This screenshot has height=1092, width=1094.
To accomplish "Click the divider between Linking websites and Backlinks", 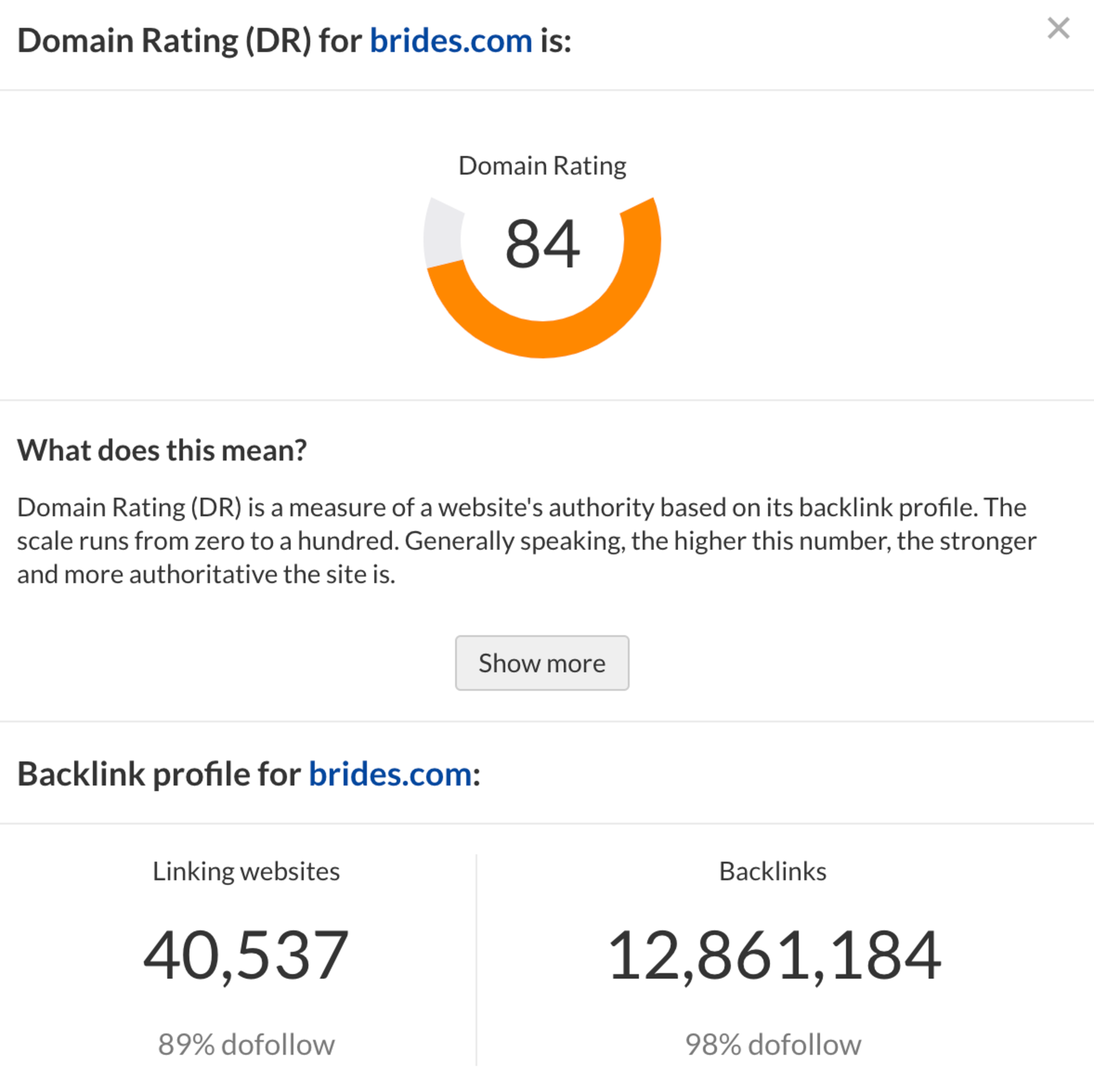I will click(476, 959).
